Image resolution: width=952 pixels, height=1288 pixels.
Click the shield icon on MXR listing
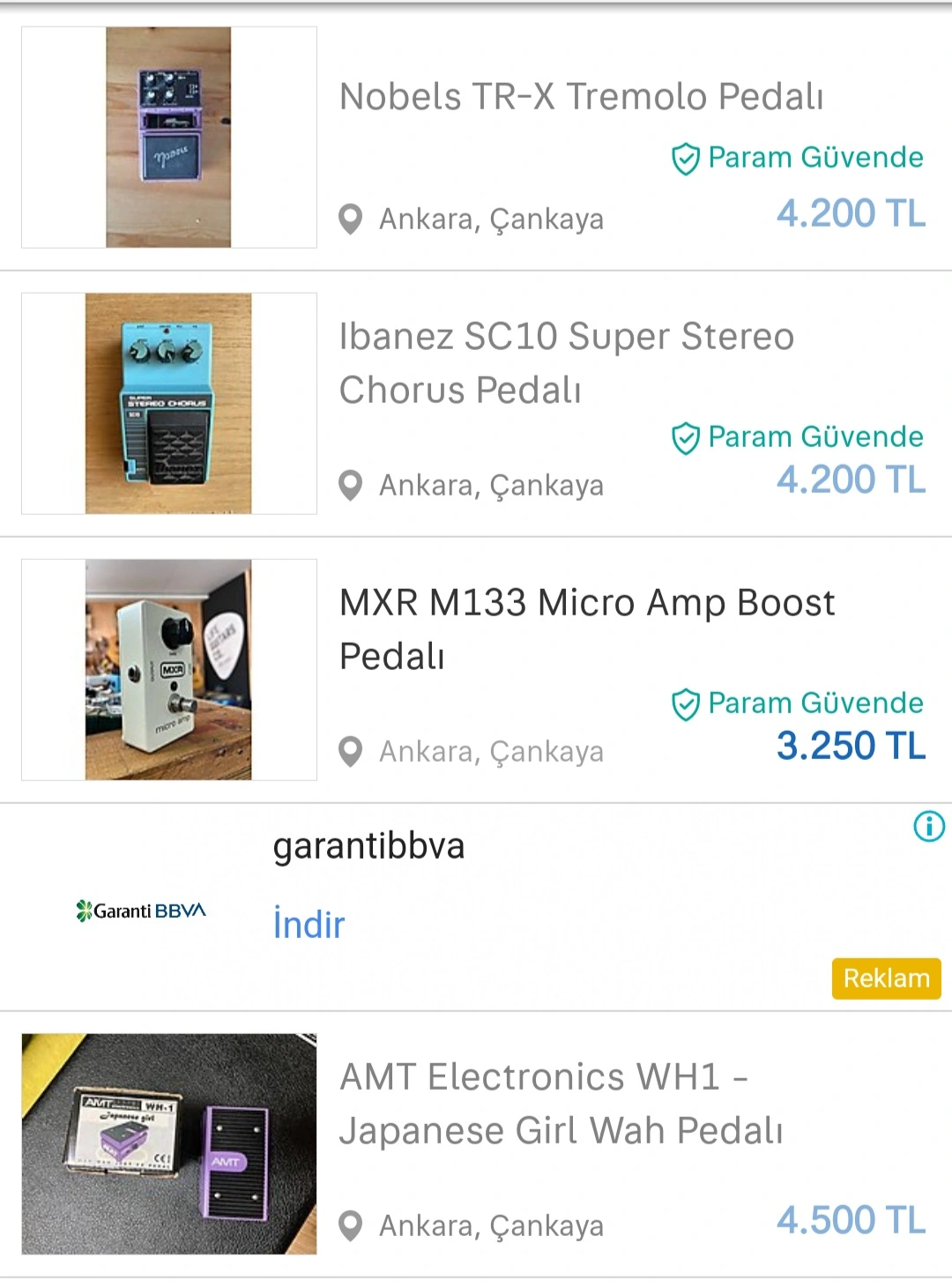click(x=685, y=704)
